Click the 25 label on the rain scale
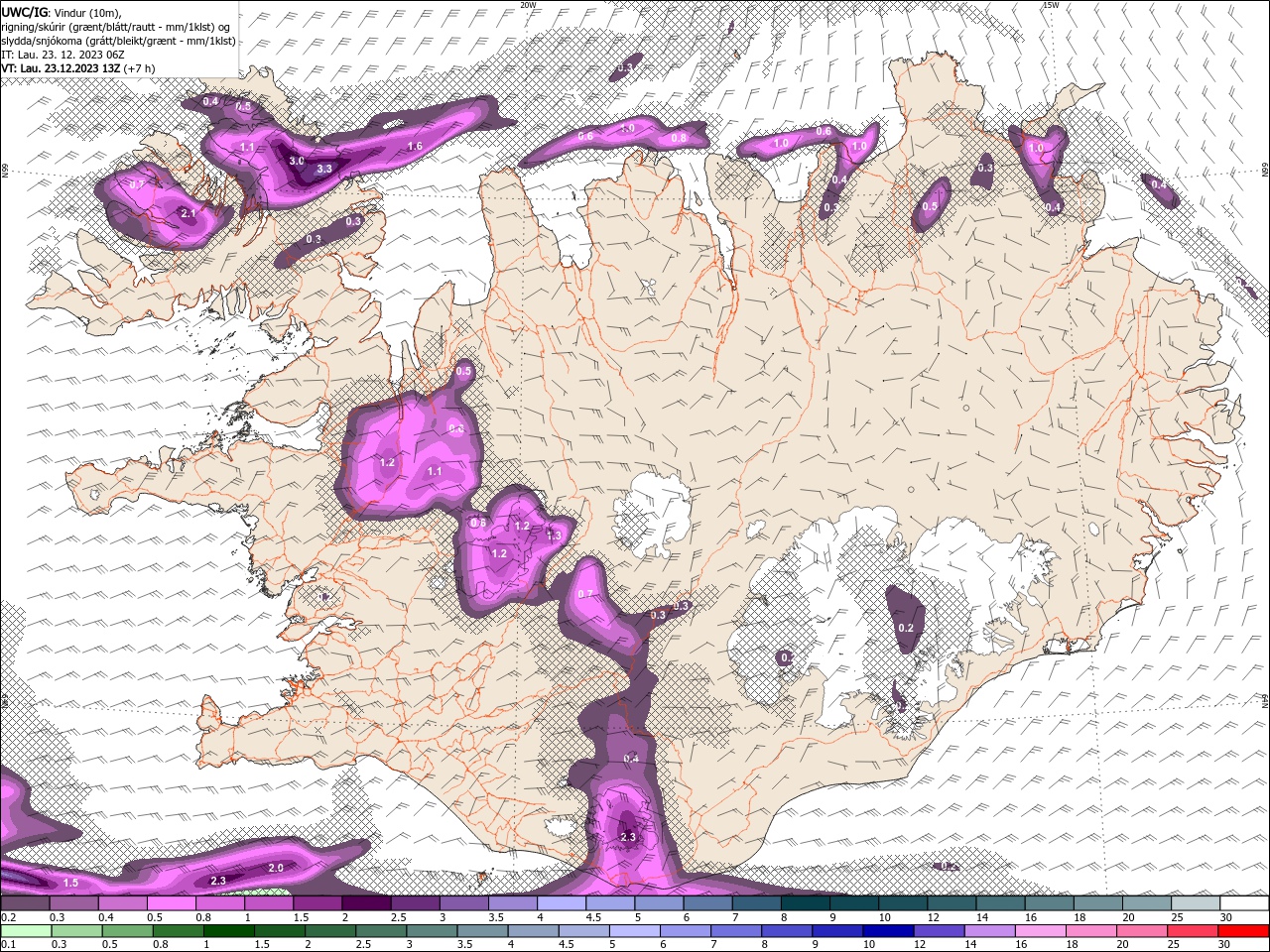 coord(1174,944)
